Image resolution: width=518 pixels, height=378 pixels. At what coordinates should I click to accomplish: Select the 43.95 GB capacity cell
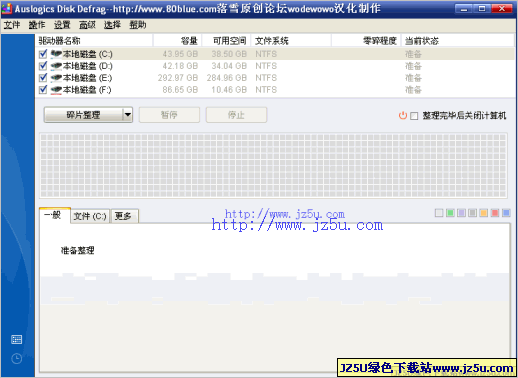point(180,54)
